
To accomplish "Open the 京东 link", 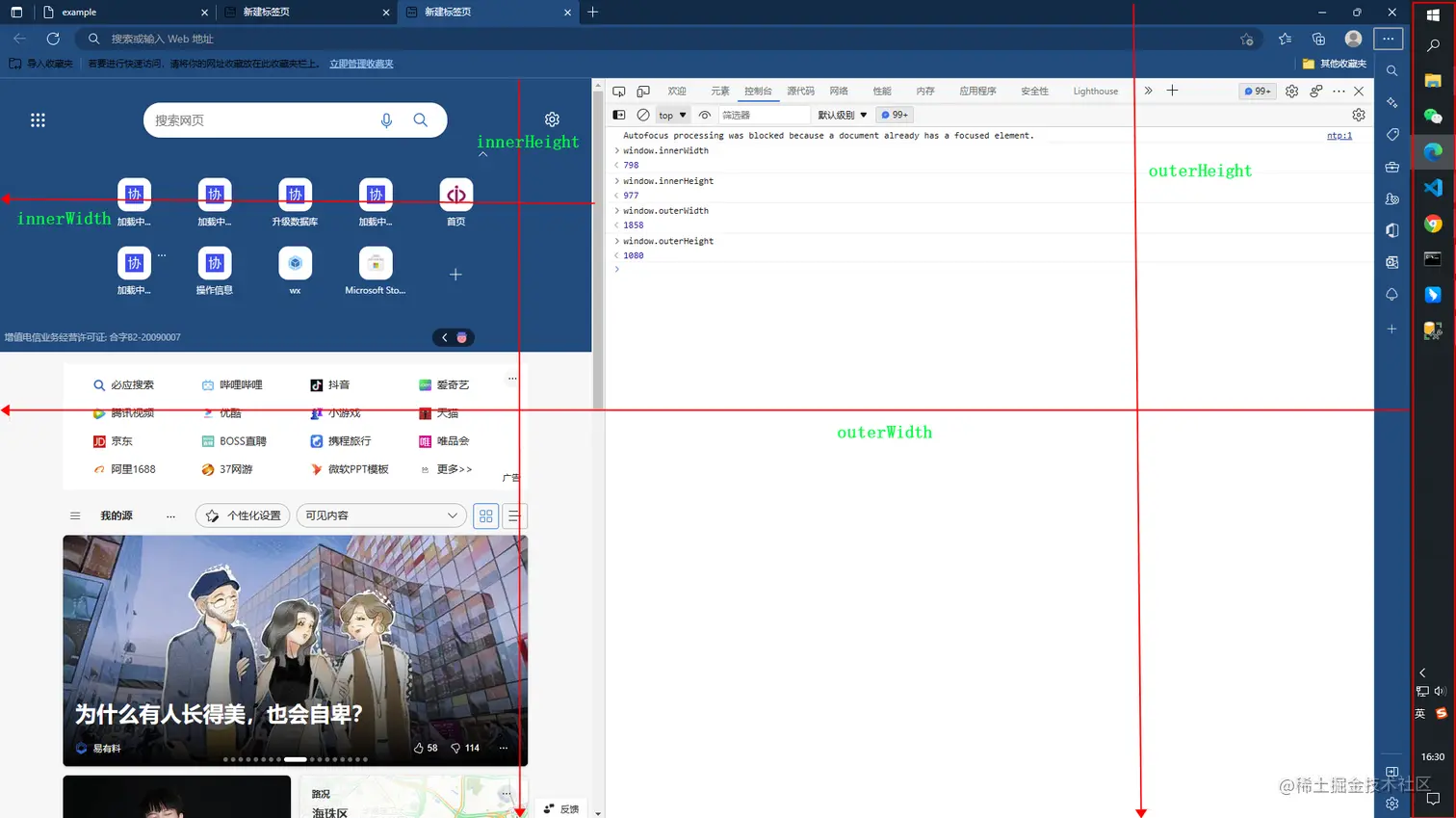I will 113,441.
